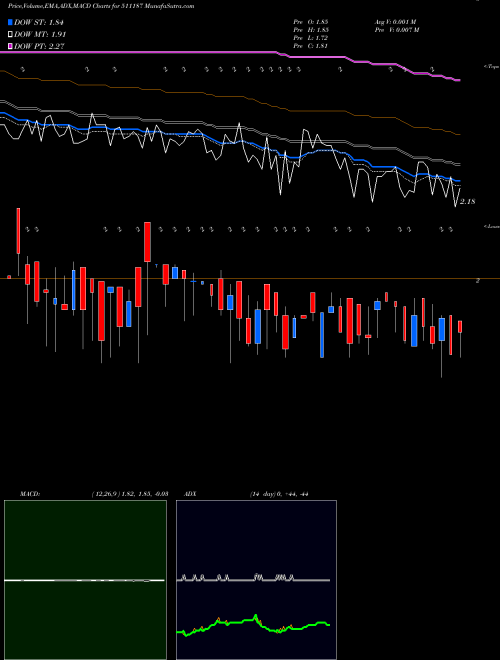Image resolution: width=500 pixels, height=660 pixels.
Task: Click the ADX (14 day) values text
Action: click(279, 494)
